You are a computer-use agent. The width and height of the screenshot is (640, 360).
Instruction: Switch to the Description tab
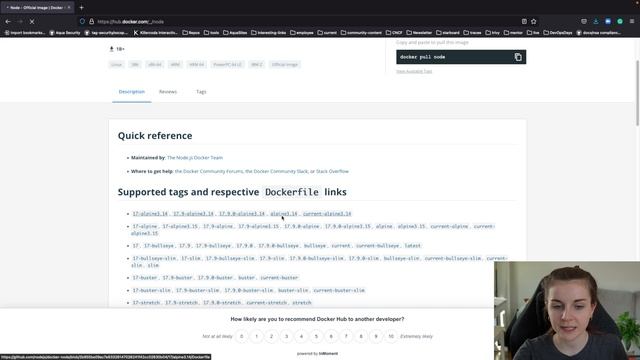(131, 92)
